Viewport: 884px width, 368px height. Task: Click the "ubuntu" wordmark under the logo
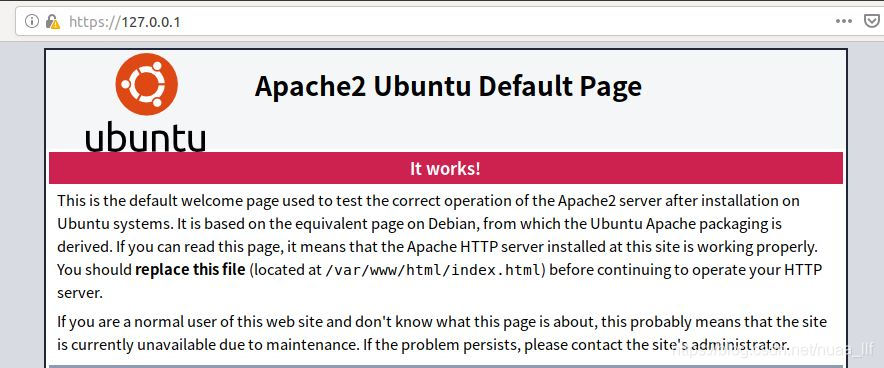click(145, 137)
